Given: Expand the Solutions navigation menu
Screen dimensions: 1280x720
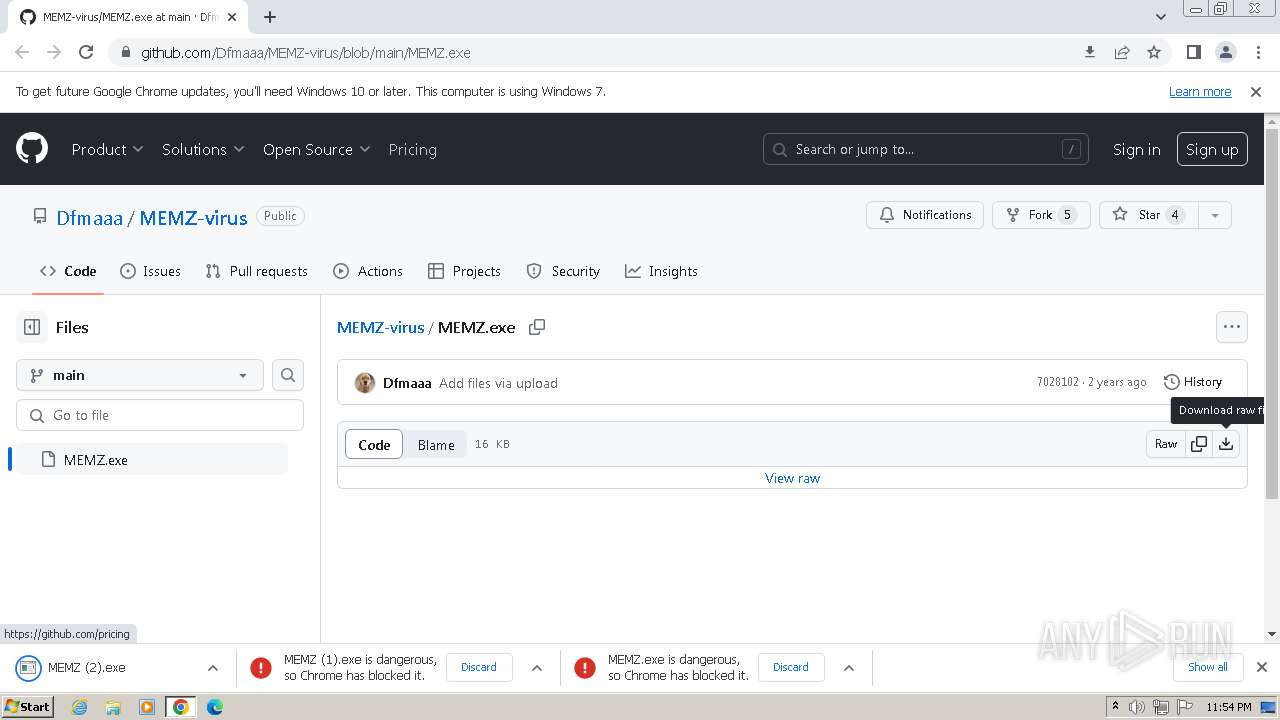Looking at the screenshot, I should coord(203,149).
